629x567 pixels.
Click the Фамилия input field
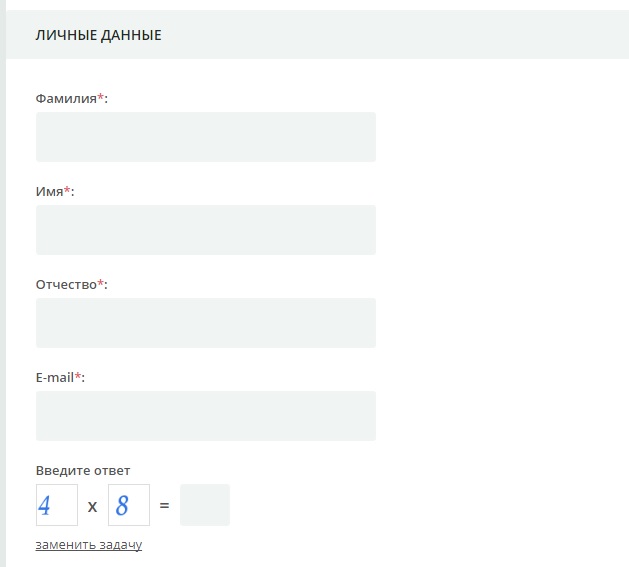point(205,137)
